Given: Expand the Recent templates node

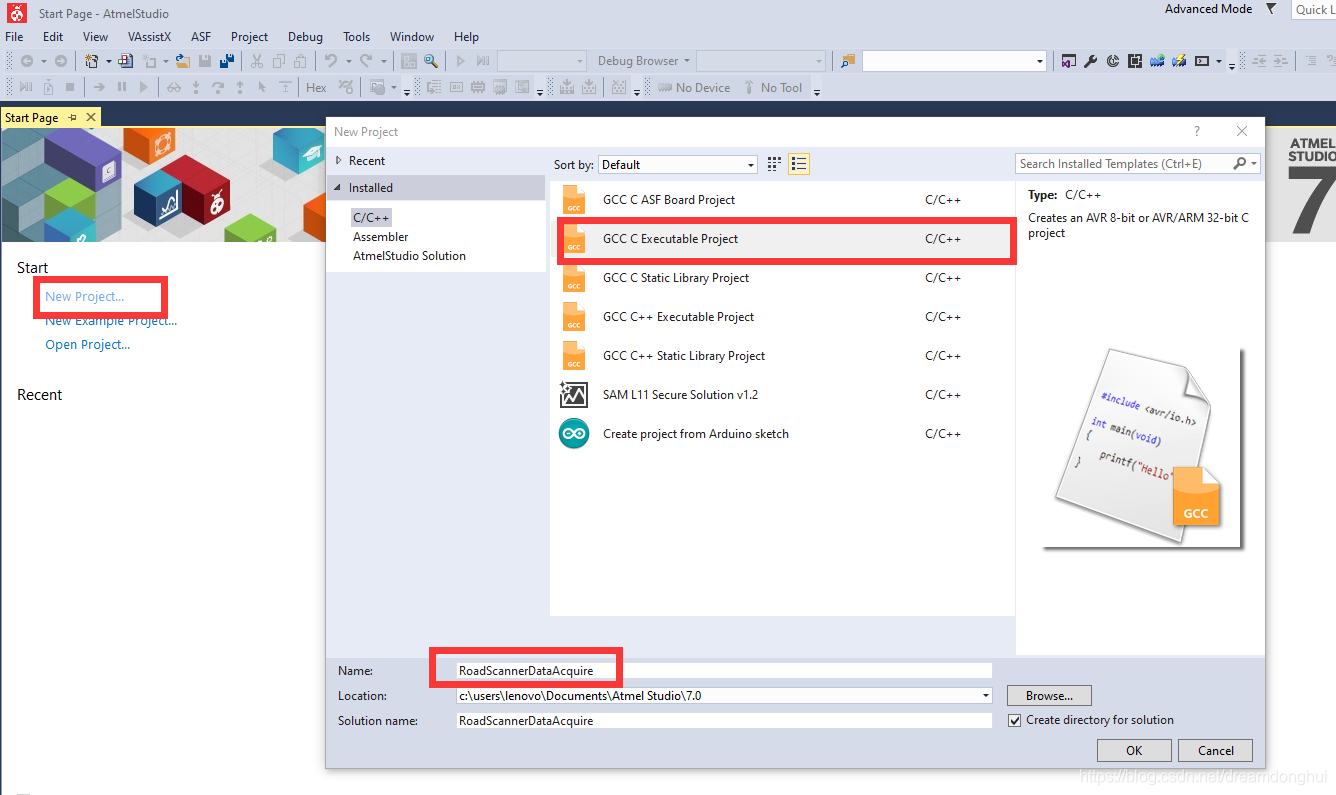Looking at the screenshot, I should point(340,161).
